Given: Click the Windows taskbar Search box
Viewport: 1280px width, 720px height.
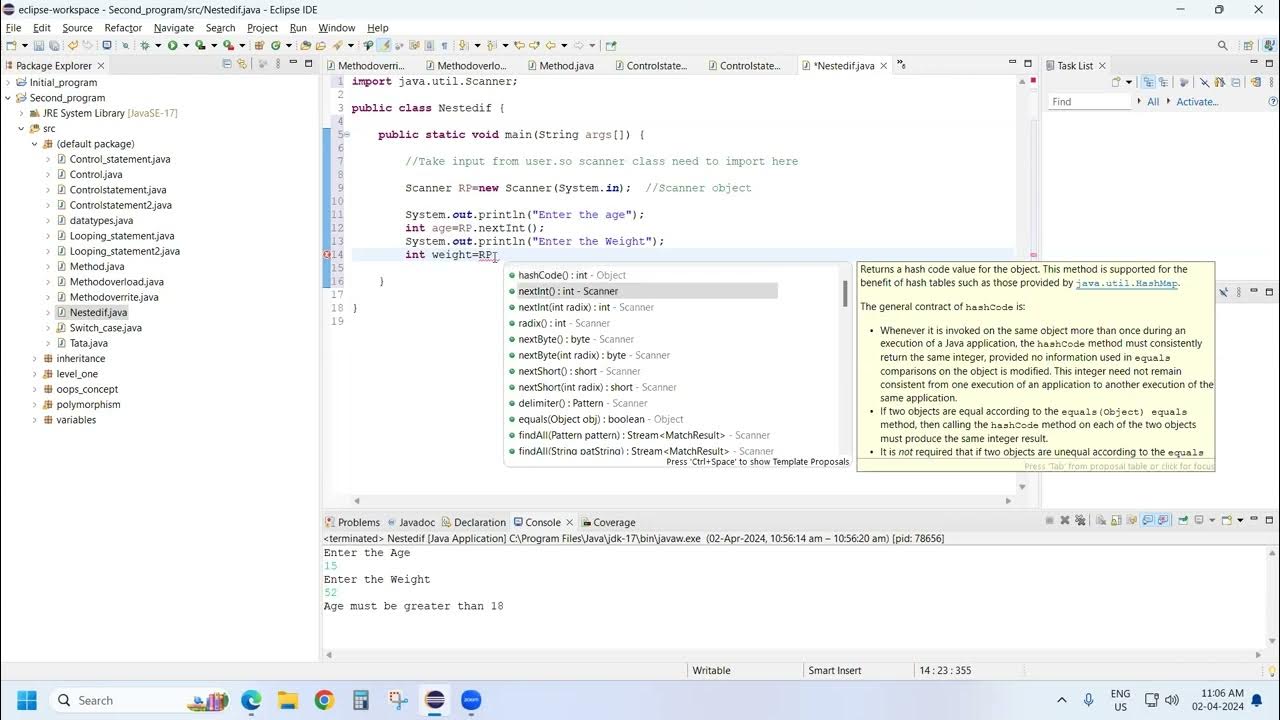Looking at the screenshot, I should (140, 700).
